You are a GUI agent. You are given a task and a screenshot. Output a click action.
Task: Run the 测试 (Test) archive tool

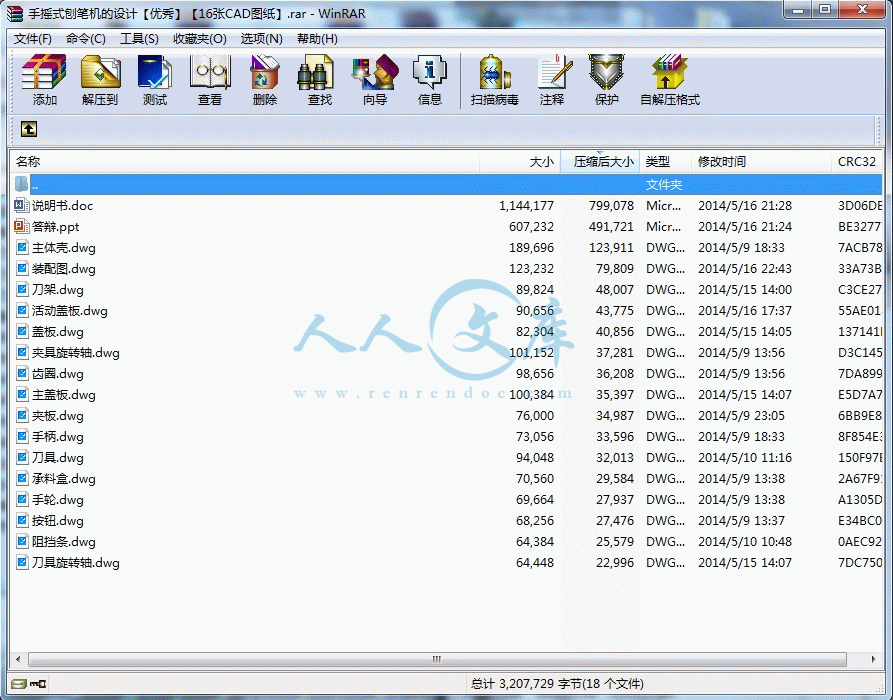154,72
